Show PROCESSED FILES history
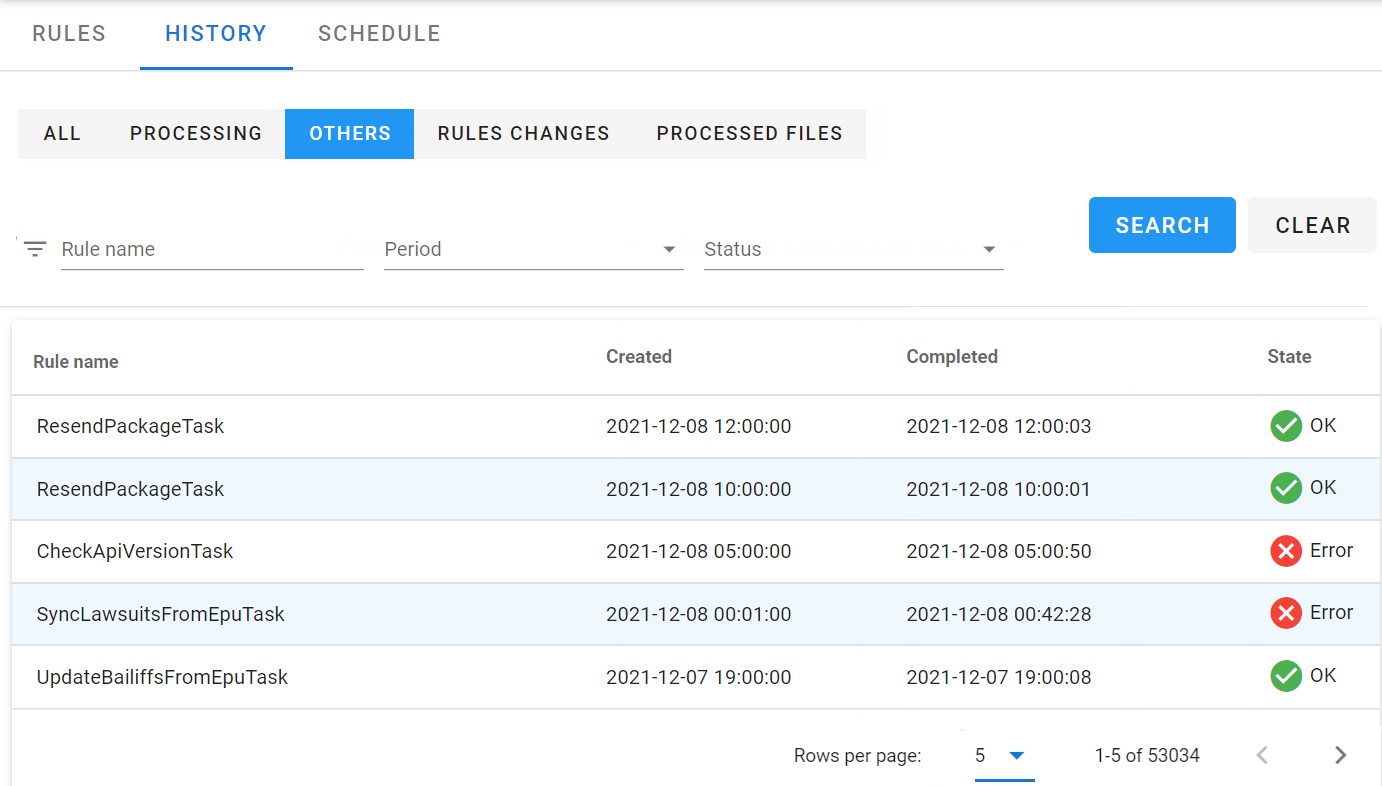This screenshot has height=786, width=1382. [749, 133]
